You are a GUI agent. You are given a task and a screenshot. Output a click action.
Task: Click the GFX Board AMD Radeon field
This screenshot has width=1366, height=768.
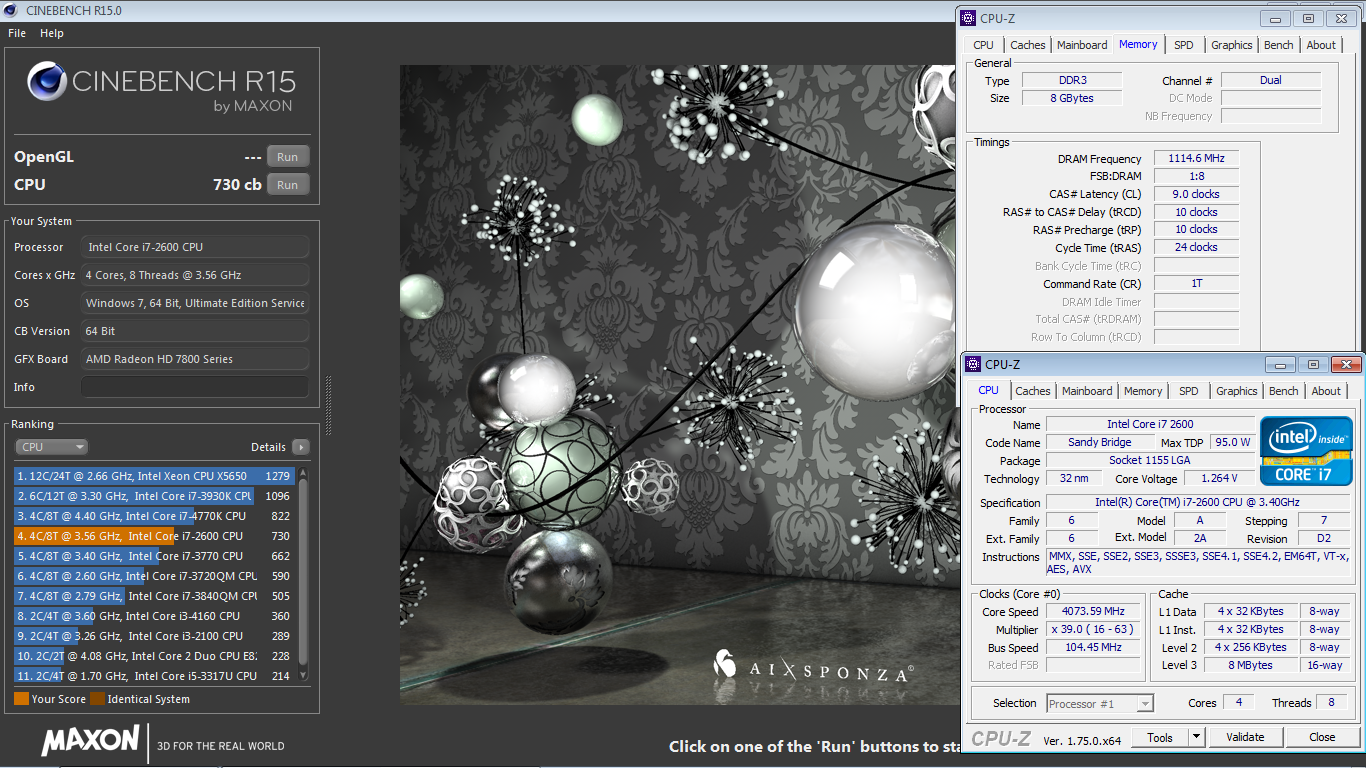click(195, 359)
